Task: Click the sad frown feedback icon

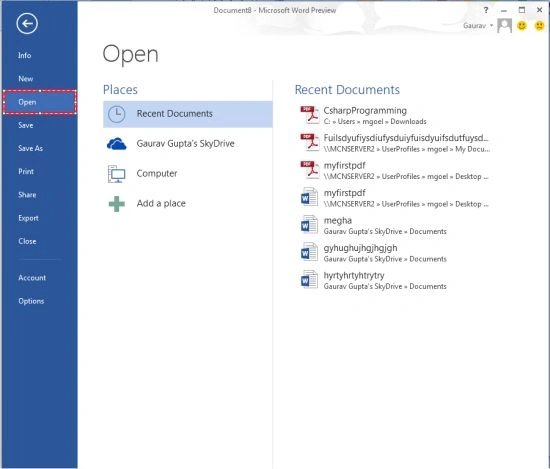Action: (539, 26)
